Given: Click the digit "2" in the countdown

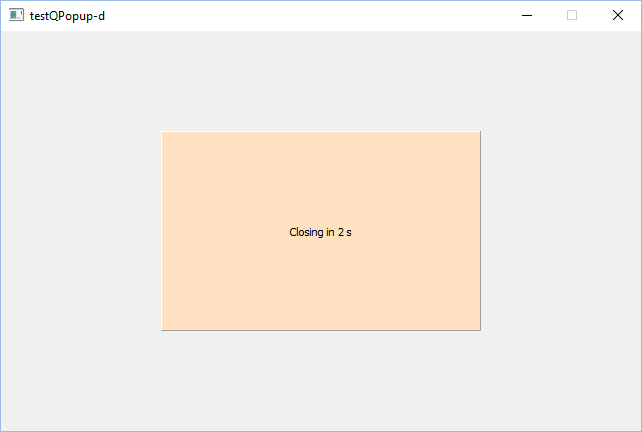Looking at the screenshot, I should pos(341,232).
